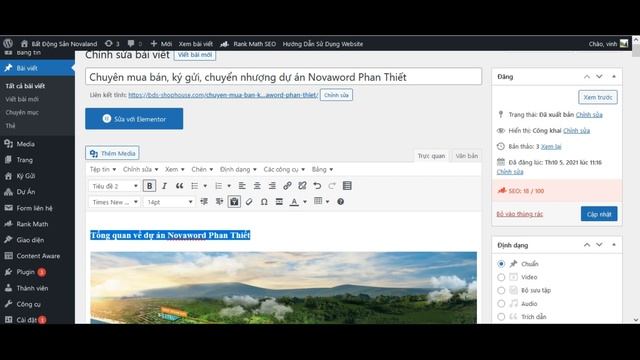Viewport: 640px width, 360px height.
Task: Create a bulleted list
Action: click(195, 186)
